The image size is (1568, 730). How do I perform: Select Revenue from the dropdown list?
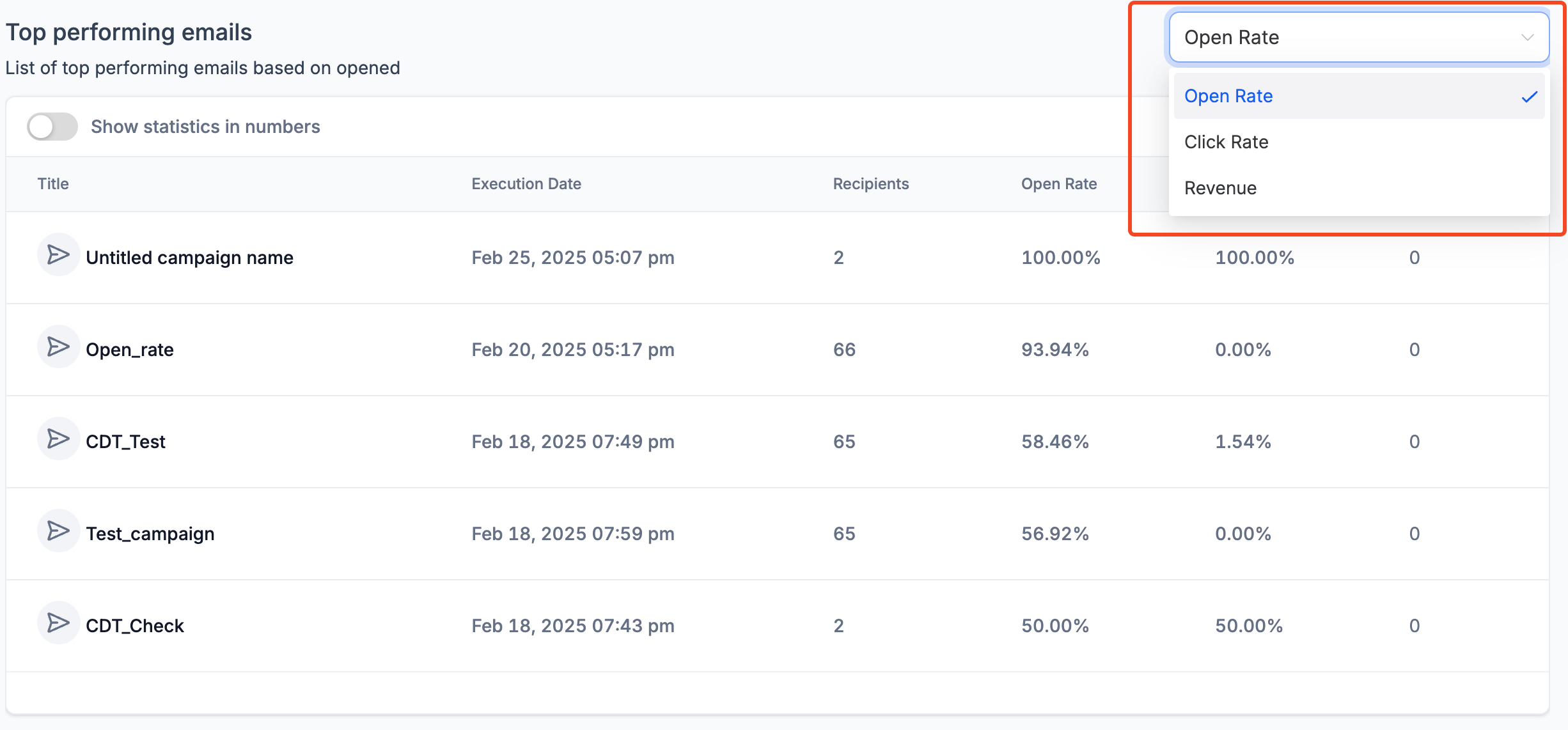point(1220,188)
